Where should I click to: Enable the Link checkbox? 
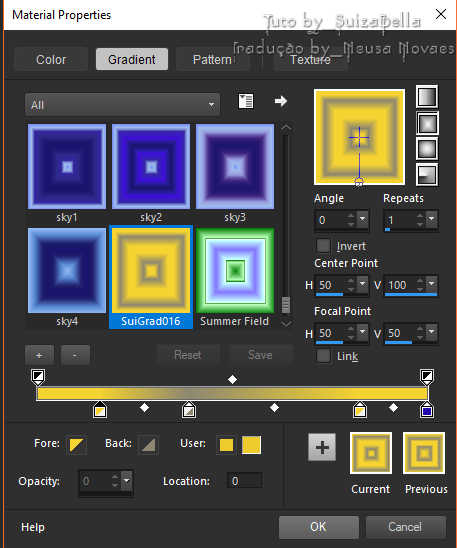tap(323, 356)
